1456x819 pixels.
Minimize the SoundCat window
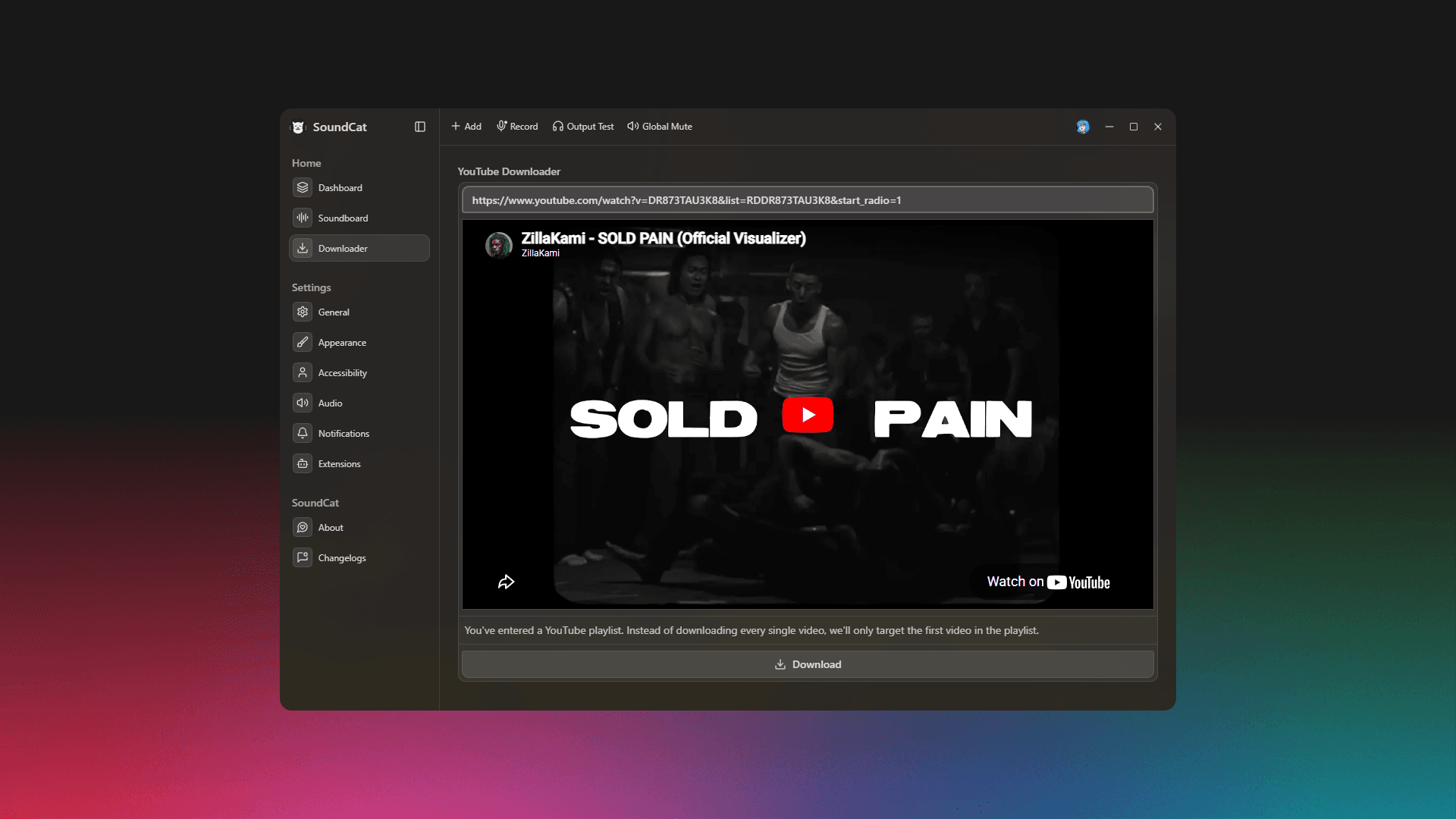pyautogui.click(x=1109, y=127)
